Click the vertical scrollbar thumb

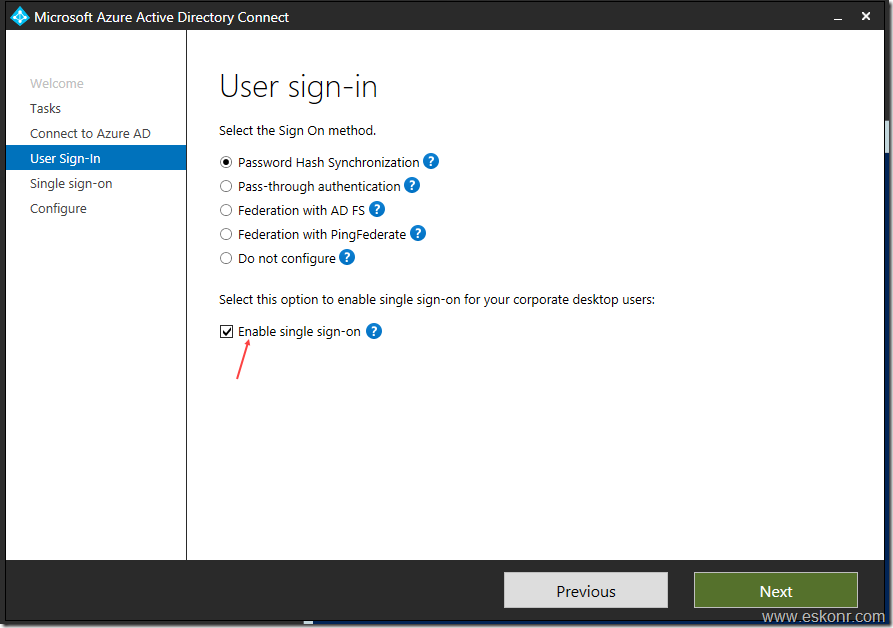(887, 137)
